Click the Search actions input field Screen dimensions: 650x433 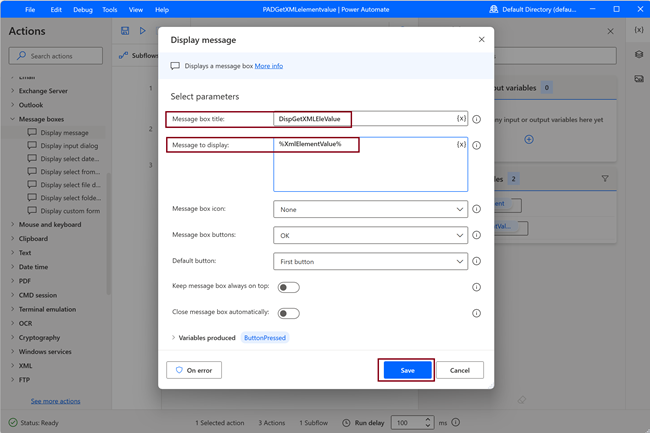coord(56,56)
